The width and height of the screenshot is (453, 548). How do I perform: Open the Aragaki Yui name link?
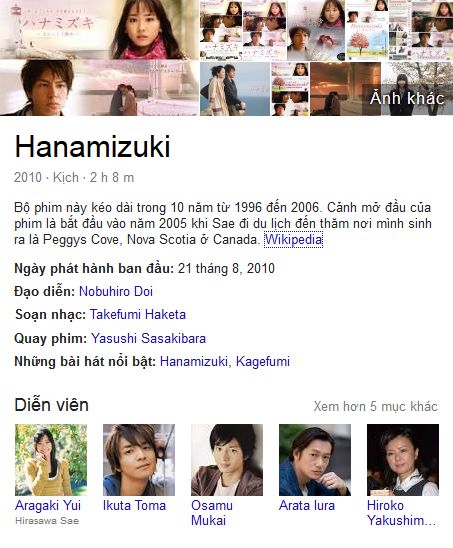[48, 505]
